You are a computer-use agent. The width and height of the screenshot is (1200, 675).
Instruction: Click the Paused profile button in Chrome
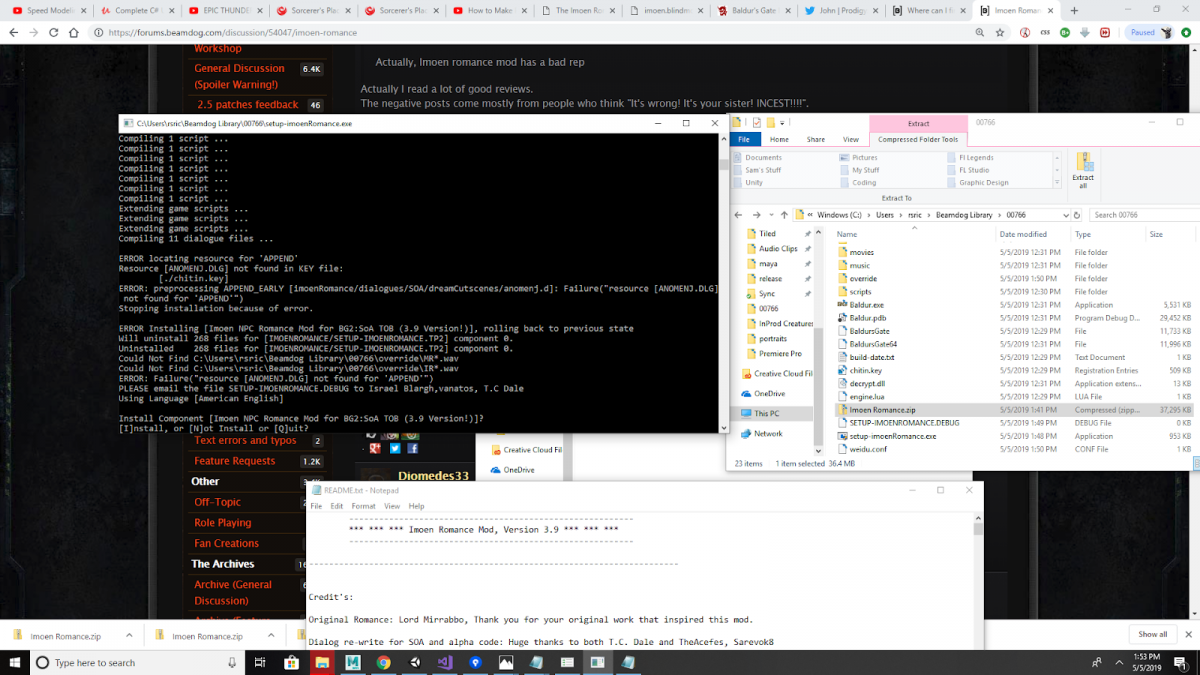[x=1150, y=32]
